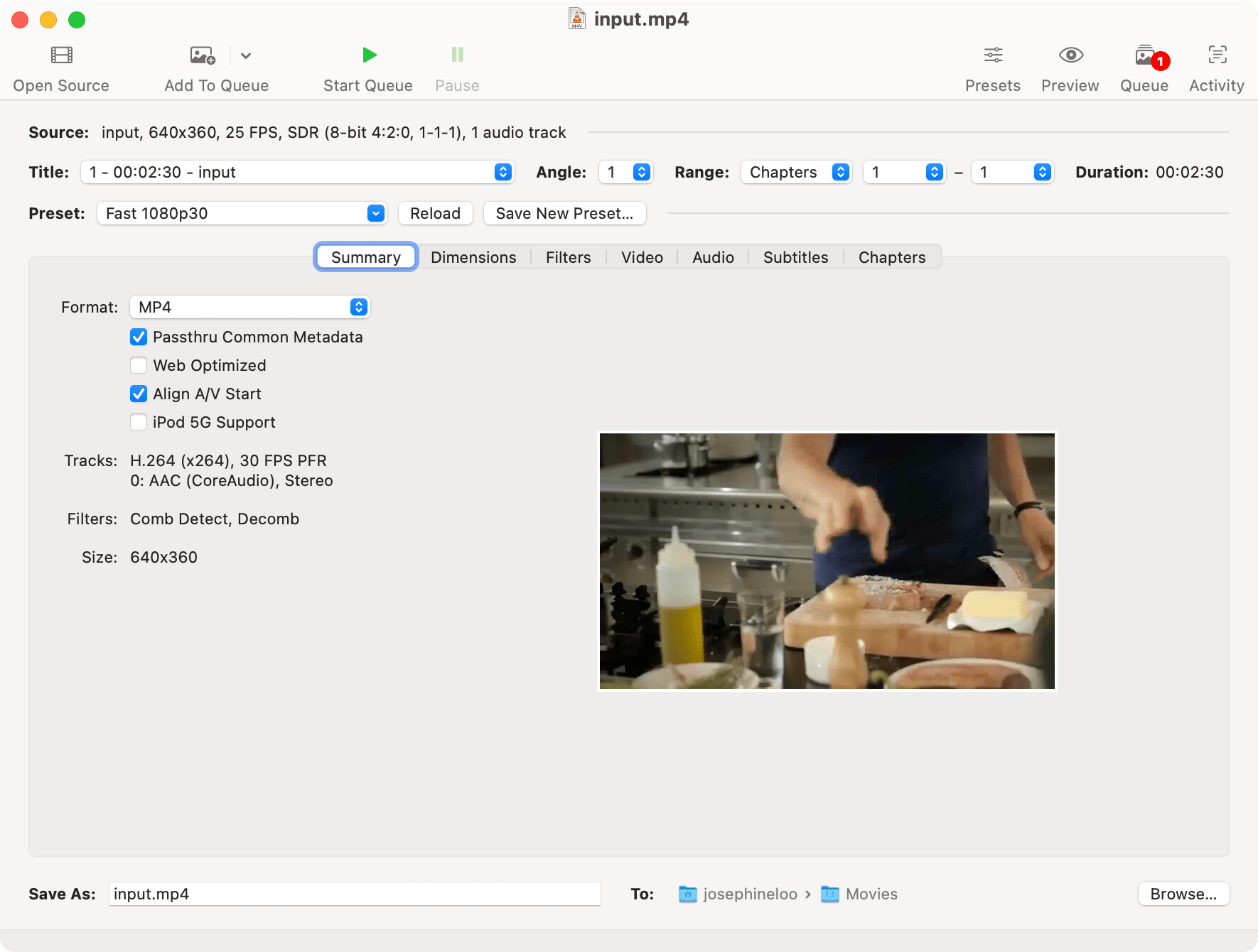Click the Browse... button
The image size is (1258, 952).
click(1183, 894)
